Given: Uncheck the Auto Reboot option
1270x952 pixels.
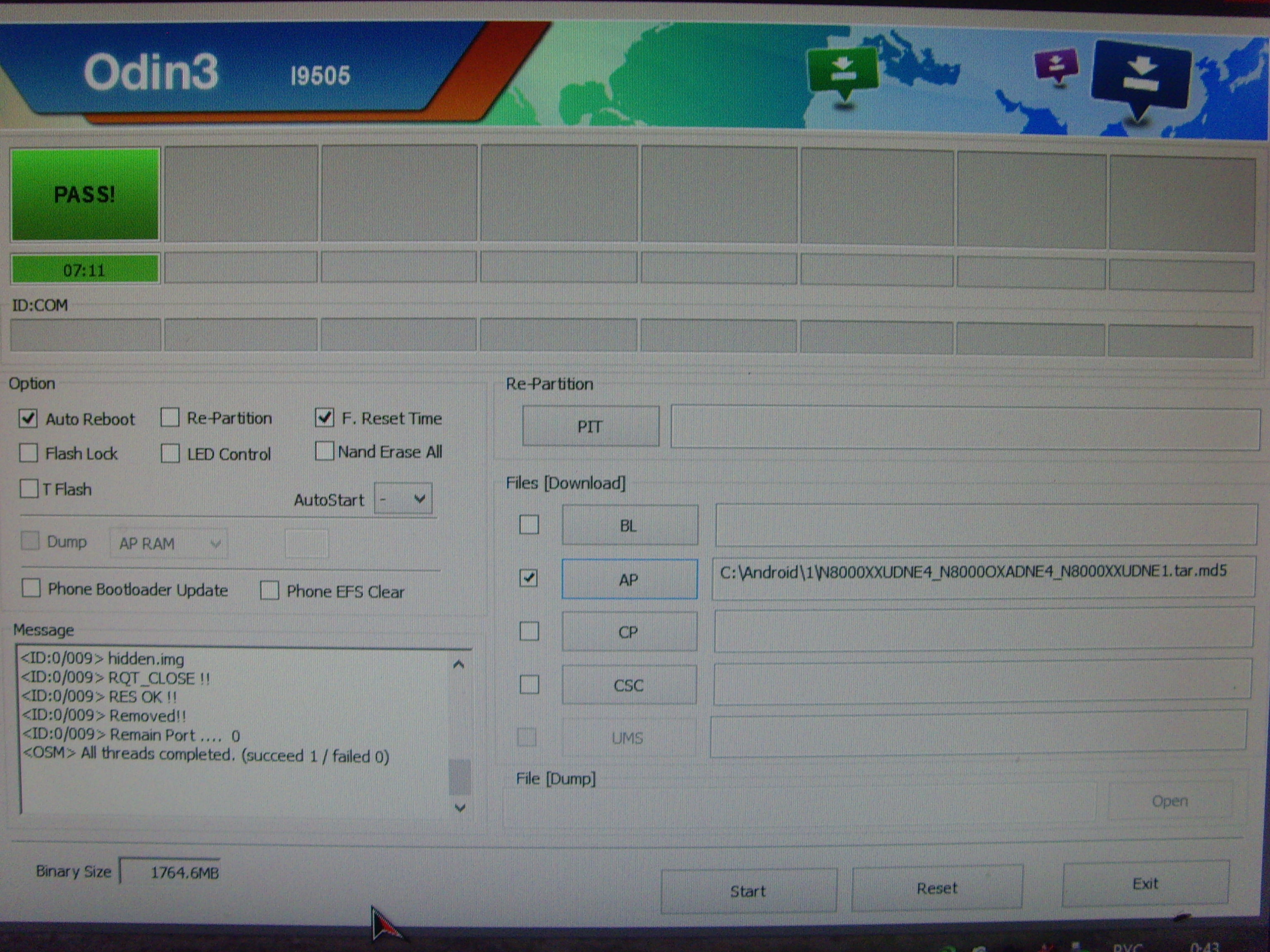Looking at the screenshot, I should click(28, 418).
